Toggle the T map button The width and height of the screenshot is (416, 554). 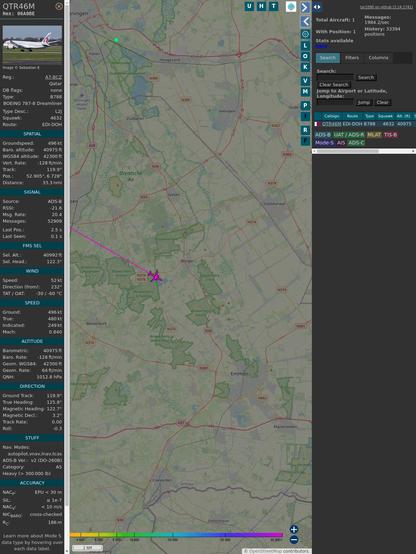274,6
